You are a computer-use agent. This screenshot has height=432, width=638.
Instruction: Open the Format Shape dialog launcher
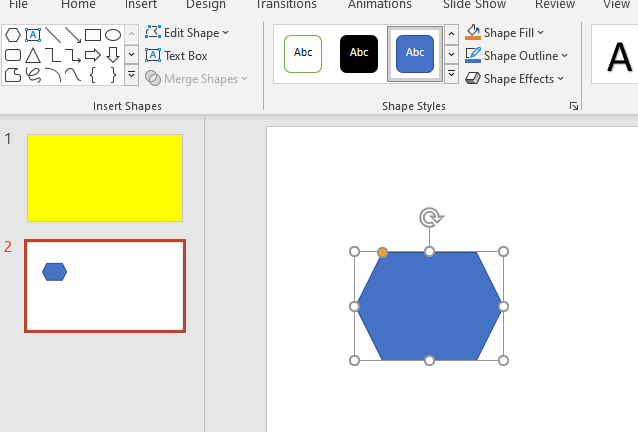coord(574,106)
